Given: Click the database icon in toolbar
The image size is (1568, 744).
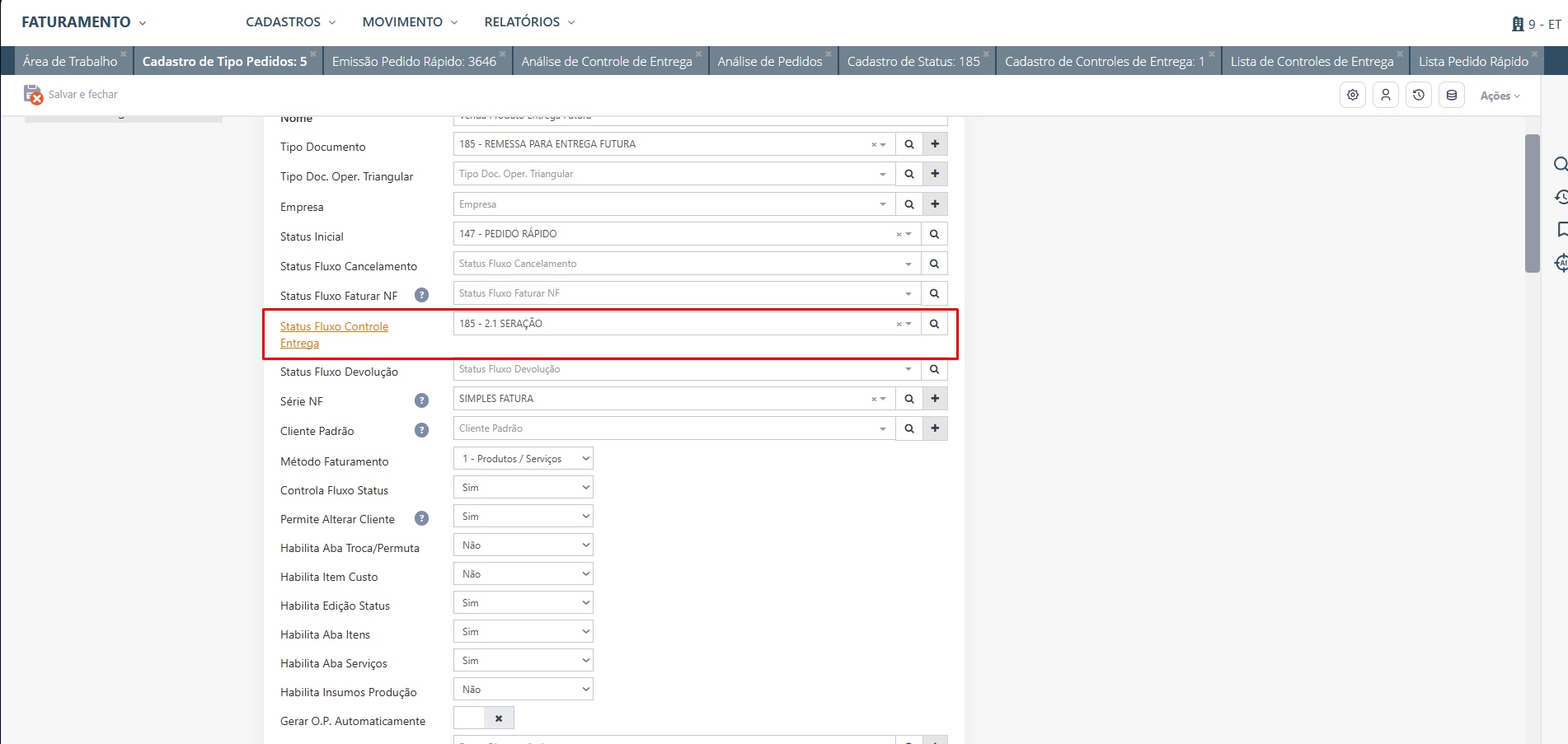Looking at the screenshot, I should click(x=1452, y=96).
